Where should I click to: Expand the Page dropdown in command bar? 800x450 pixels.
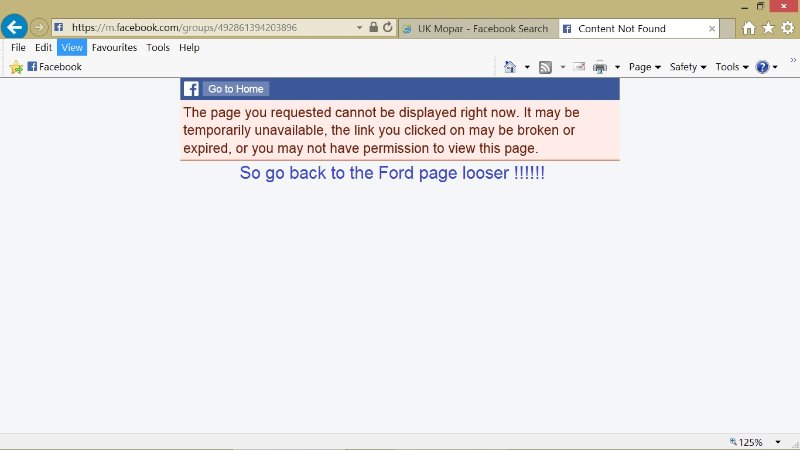tap(644, 67)
